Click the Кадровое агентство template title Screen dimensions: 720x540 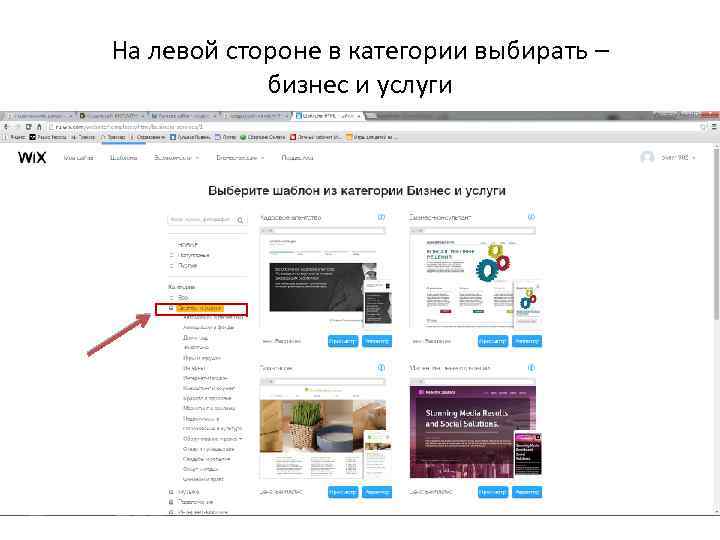(x=291, y=218)
